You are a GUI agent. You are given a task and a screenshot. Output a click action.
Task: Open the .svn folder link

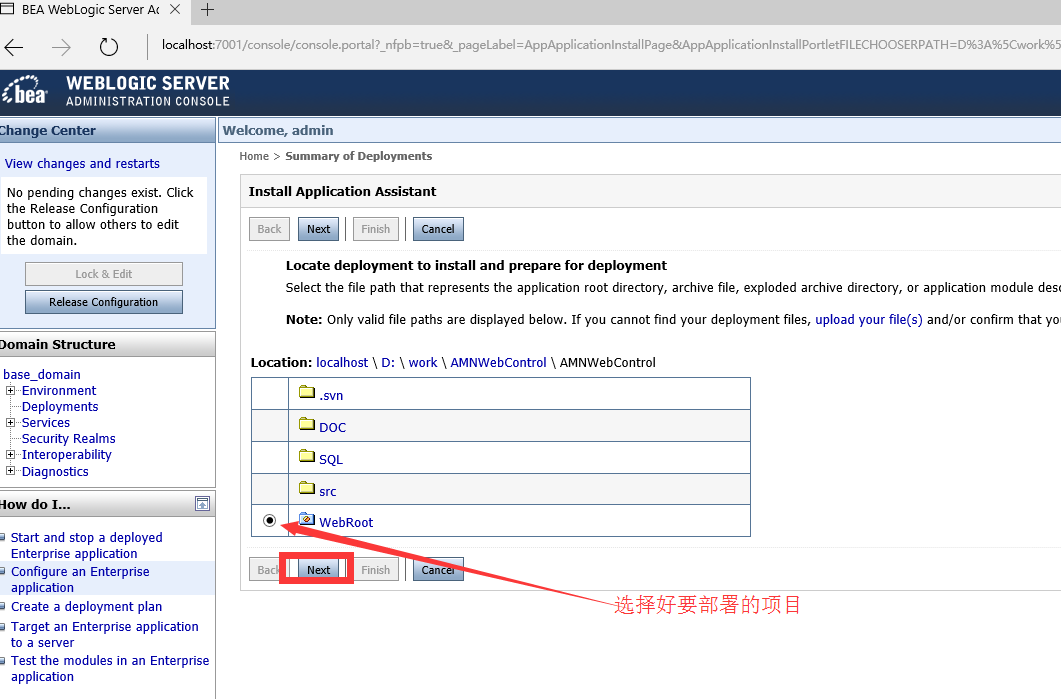tap(331, 395)
